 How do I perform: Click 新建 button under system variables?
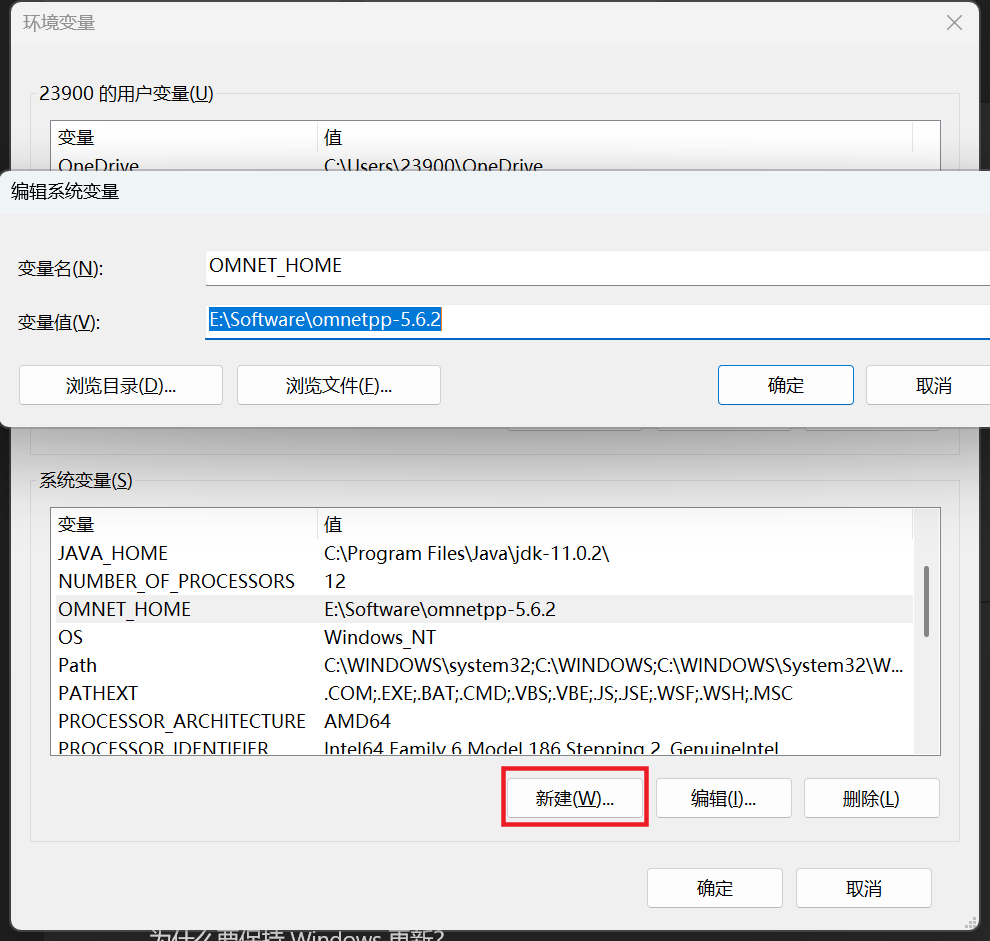coord(575,798)
